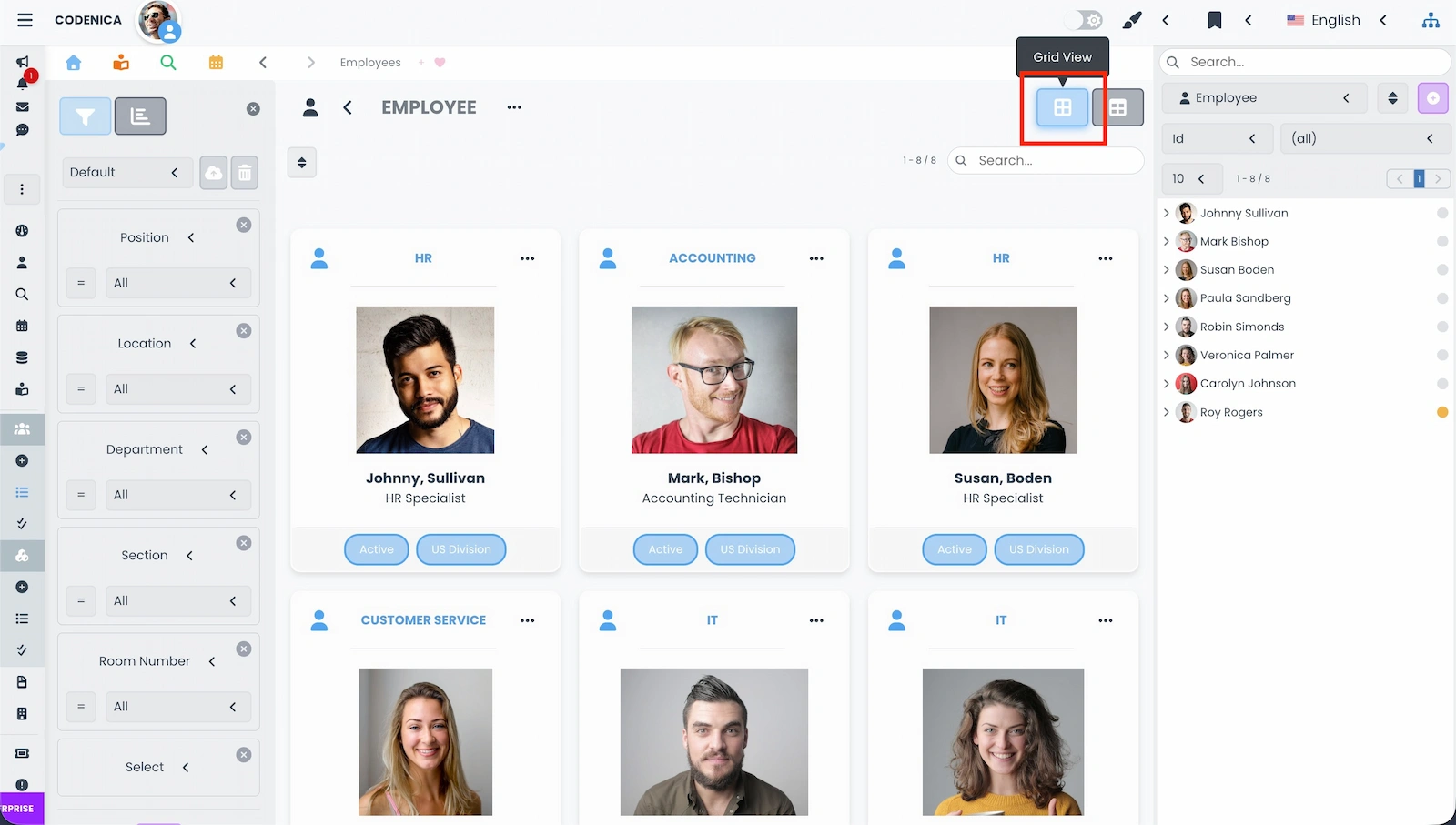Click the purple plus button to add employee
This screenshot has width=1456, height=825.
1432,97
